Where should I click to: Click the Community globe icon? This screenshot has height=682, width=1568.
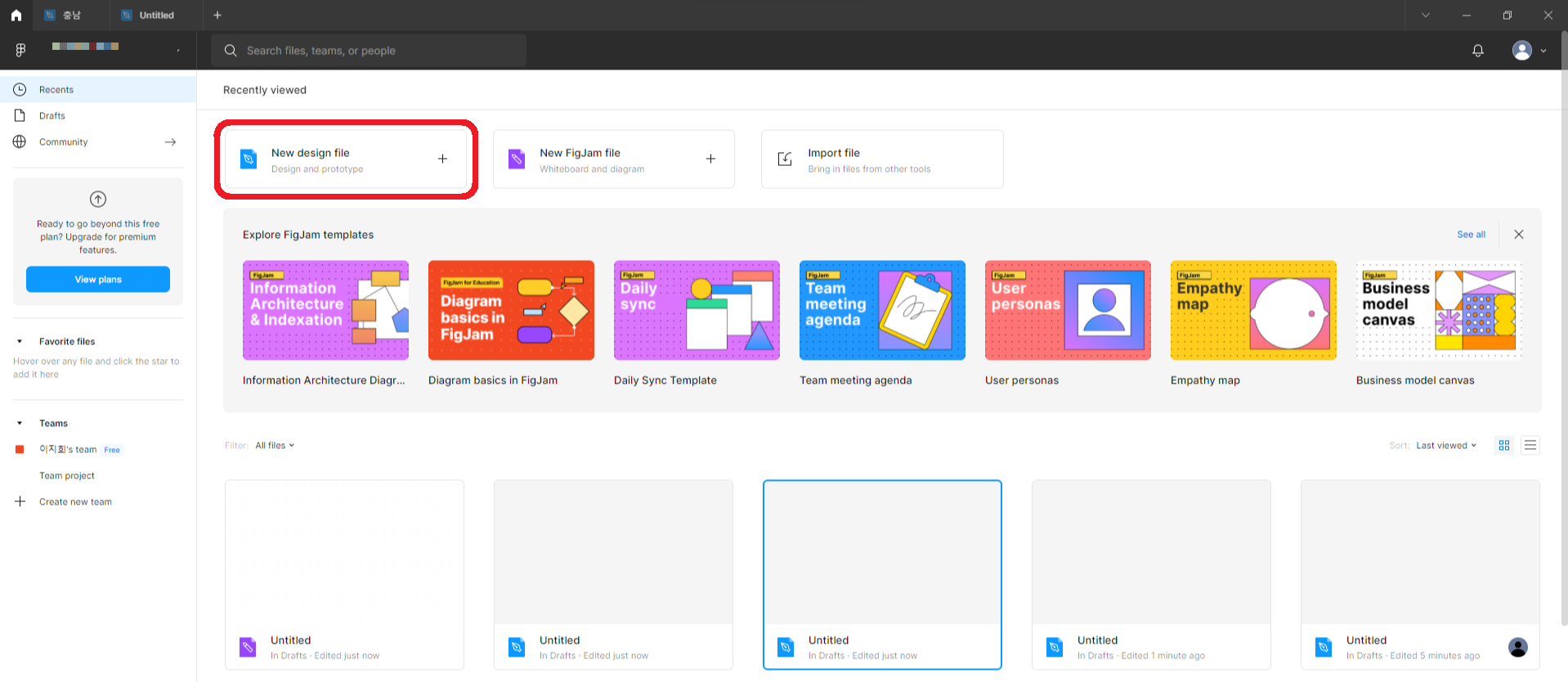[x=20, y=141]
